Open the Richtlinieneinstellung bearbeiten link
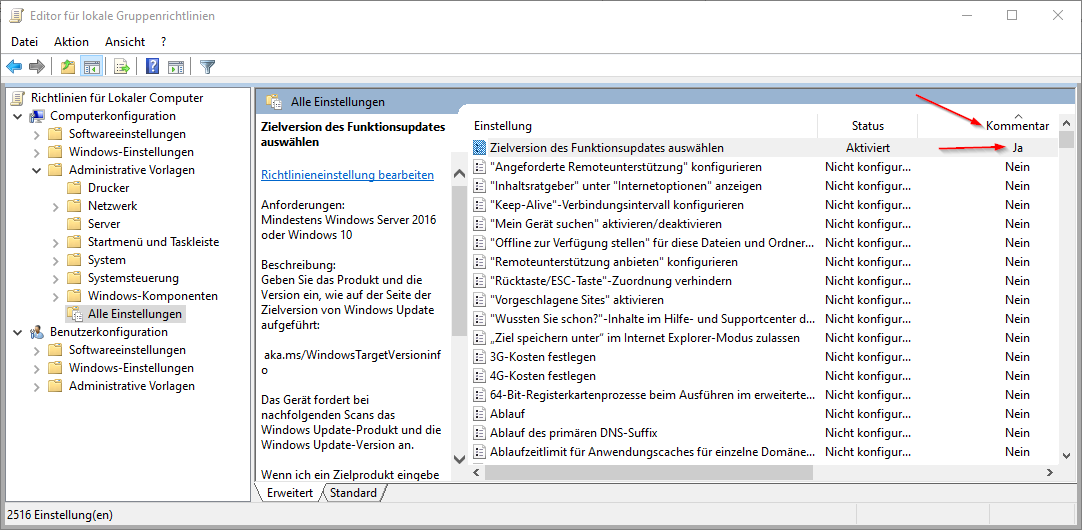The image size is (1082, 530). pyautogui.click(x=347, y=175)
